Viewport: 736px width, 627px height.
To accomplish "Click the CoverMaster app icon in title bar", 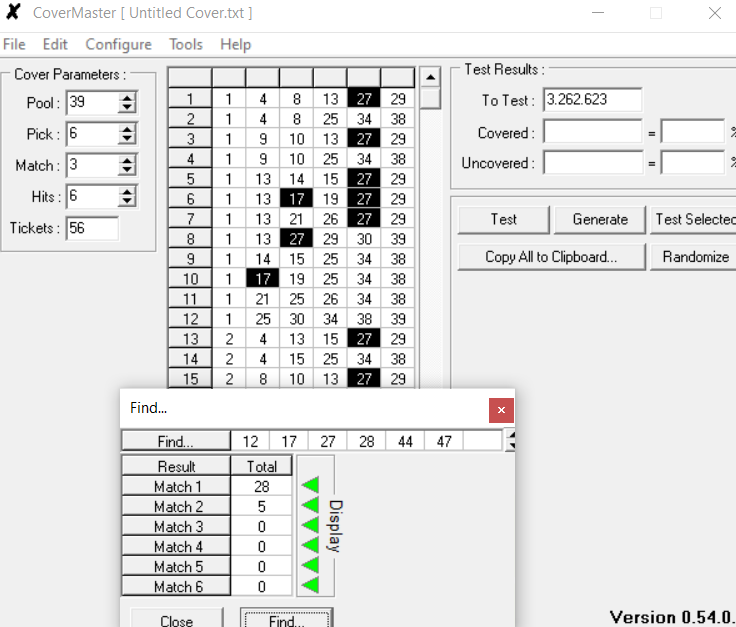I will click(14, 12).
